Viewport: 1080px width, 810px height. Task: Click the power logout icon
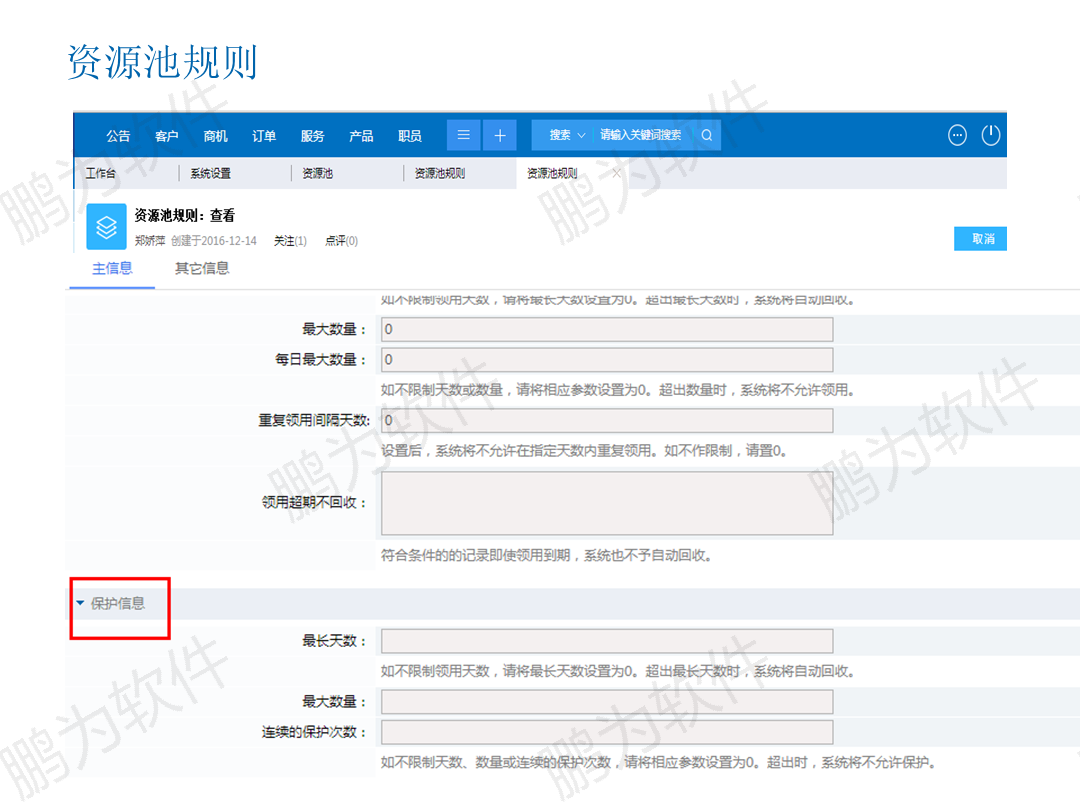[x=990, y=135]
